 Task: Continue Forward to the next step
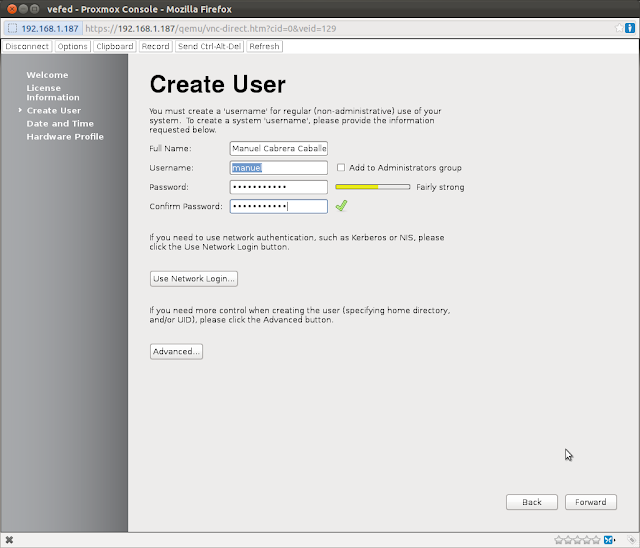[x=591, y=502]
